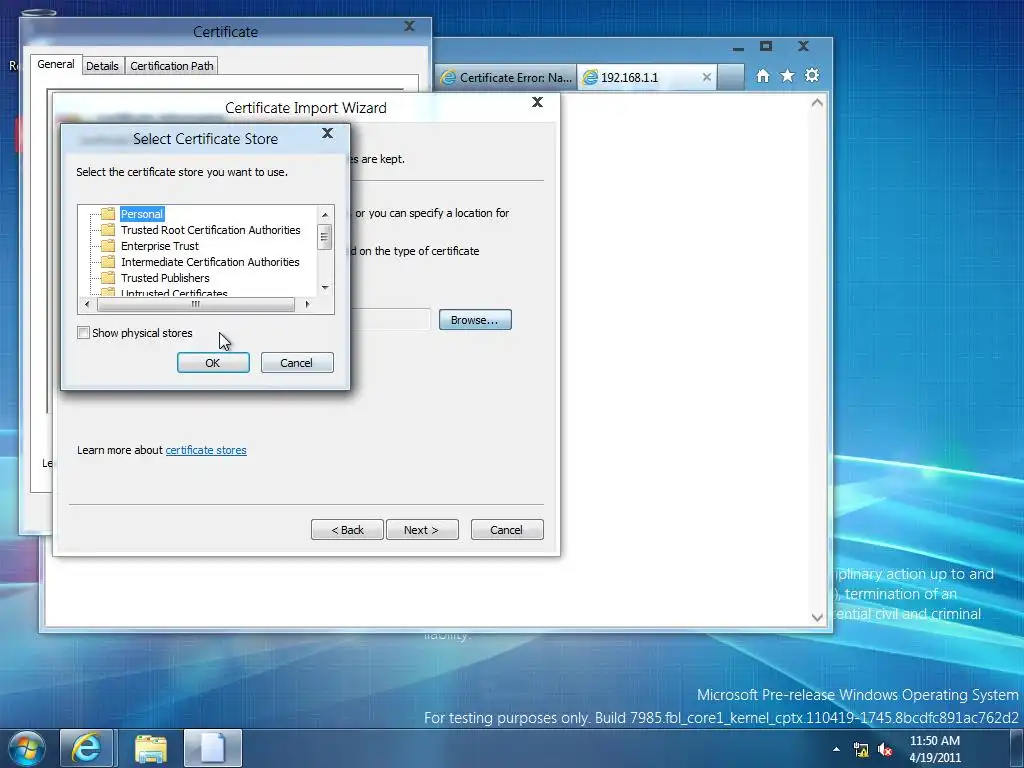Click Internet Explorer Home icon
The width and height of the screenshot is (1024, 768).
tap(763, 76)
